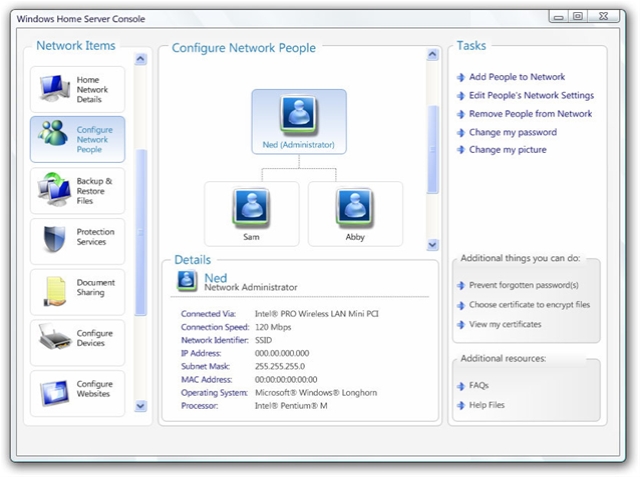Click the Configure Devices printer icon

coord(55,337)
